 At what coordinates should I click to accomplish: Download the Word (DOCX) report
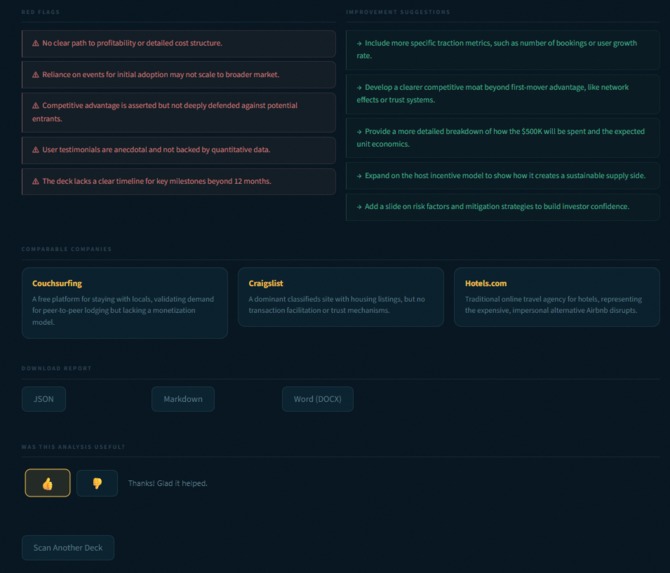[x=317, y=399]
